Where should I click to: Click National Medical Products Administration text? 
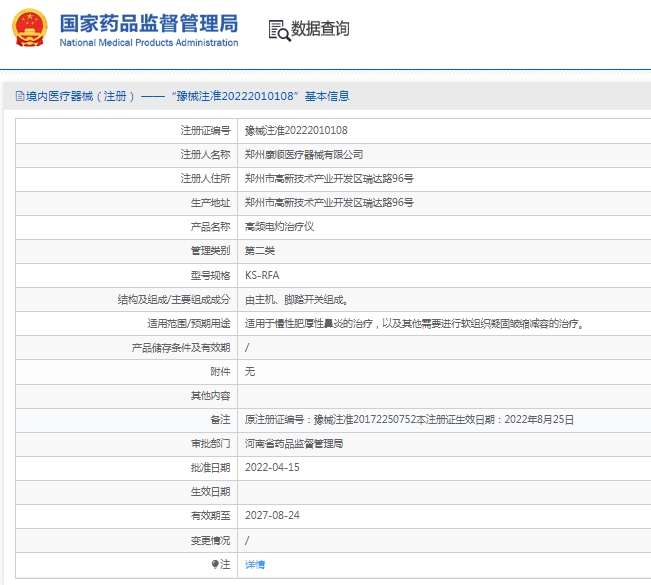(149, 43)
